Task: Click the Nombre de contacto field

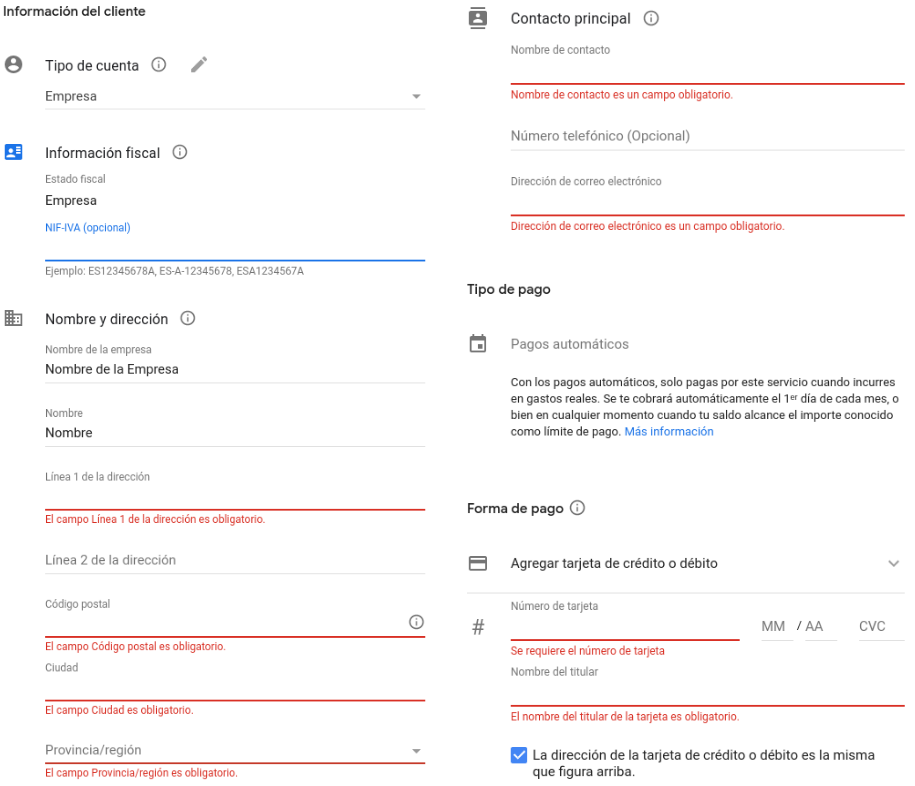Action: coord(707,72)
